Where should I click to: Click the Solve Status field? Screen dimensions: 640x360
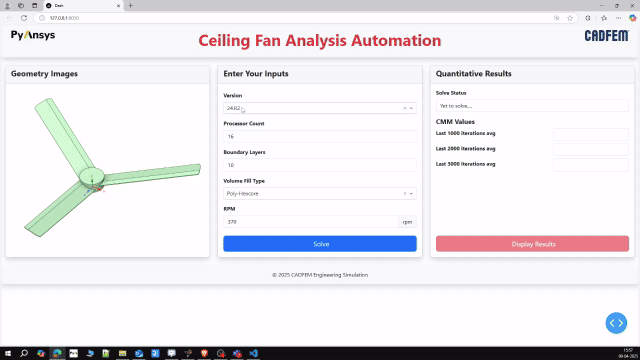532,106
